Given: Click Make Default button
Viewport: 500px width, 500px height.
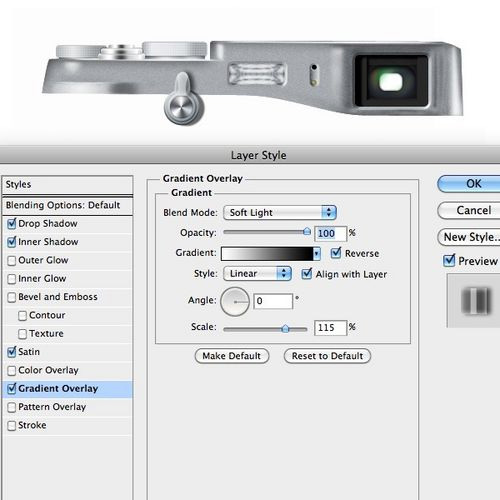Looking at the screenshot, I should click(x=232, y=356).
